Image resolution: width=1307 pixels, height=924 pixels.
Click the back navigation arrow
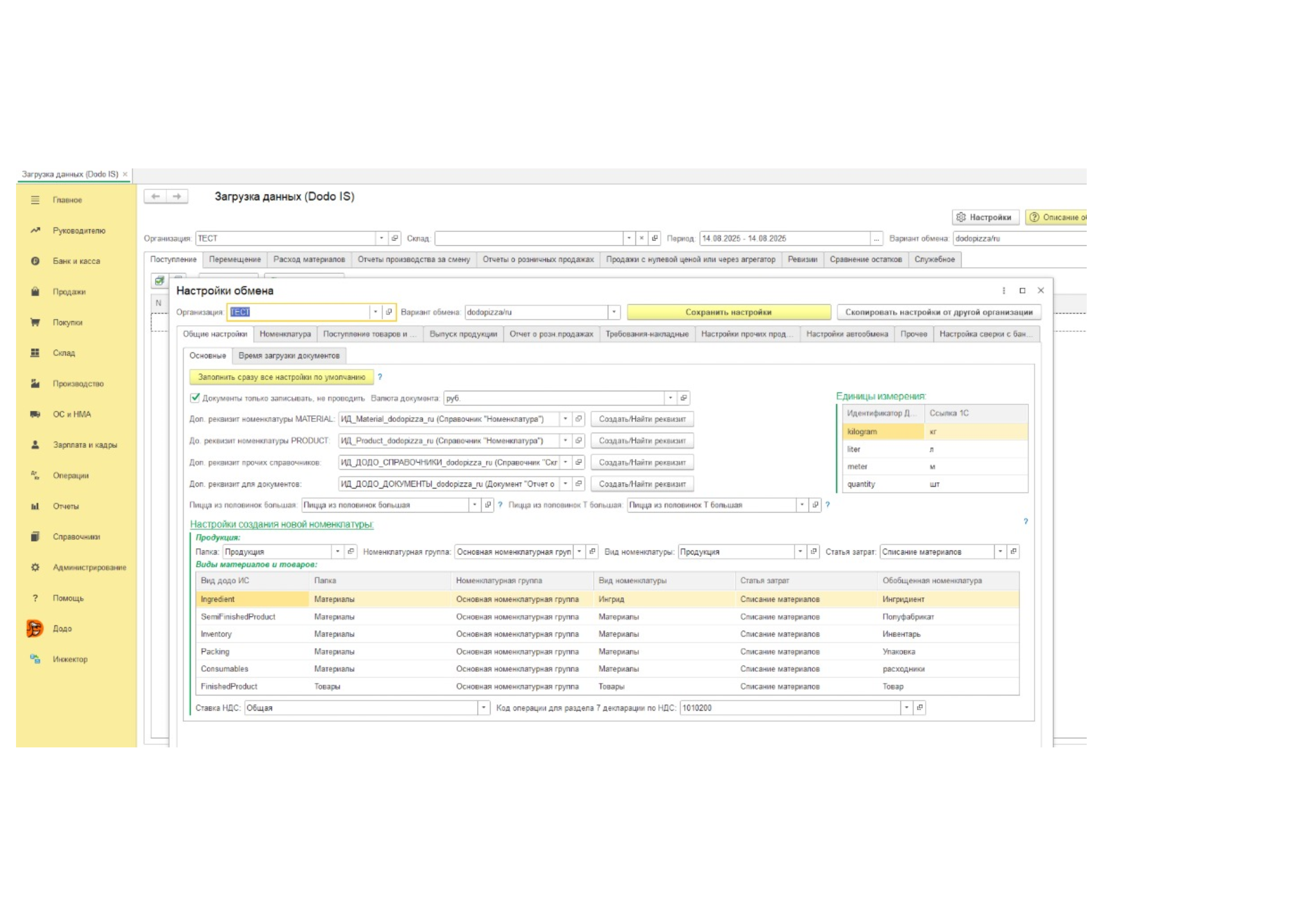tap(155, 196)
